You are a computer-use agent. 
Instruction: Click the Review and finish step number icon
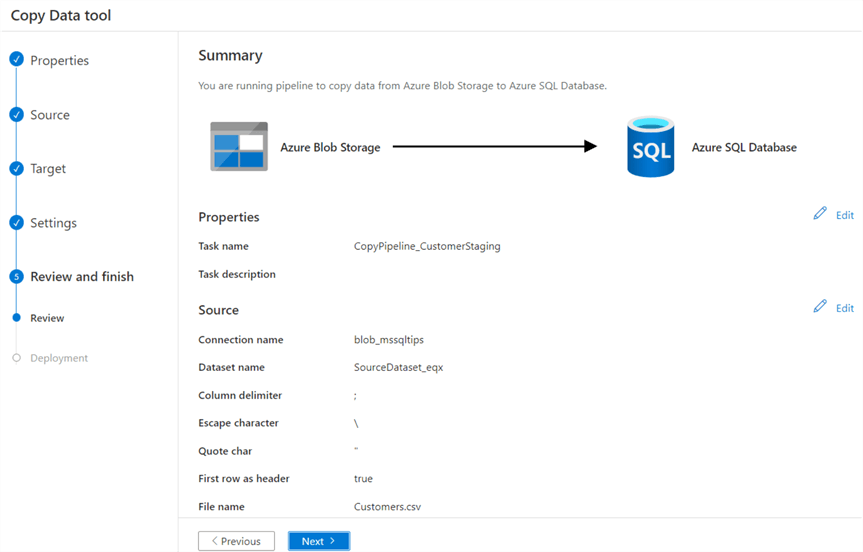point(17,276)
